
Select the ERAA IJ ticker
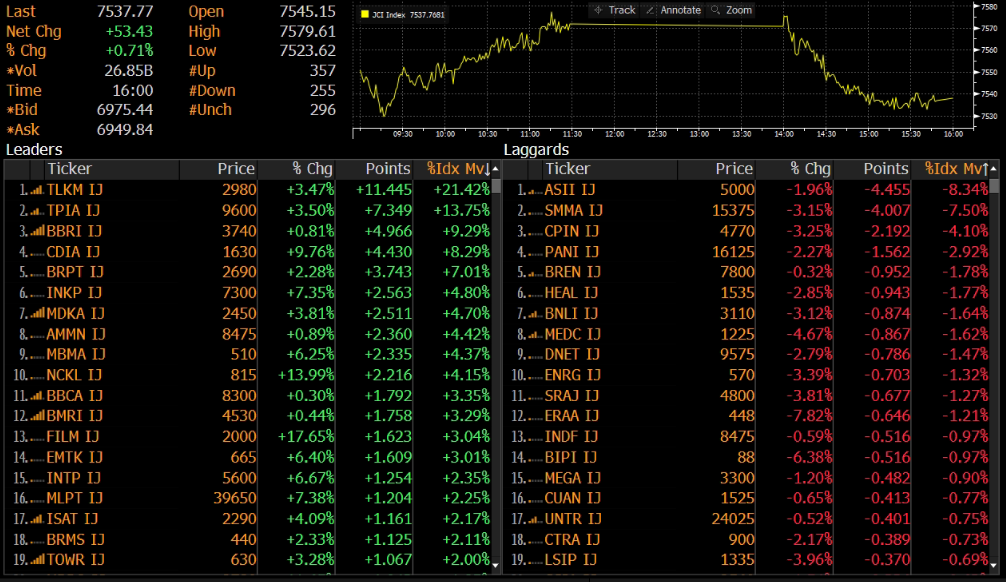[x=572, y=416]
